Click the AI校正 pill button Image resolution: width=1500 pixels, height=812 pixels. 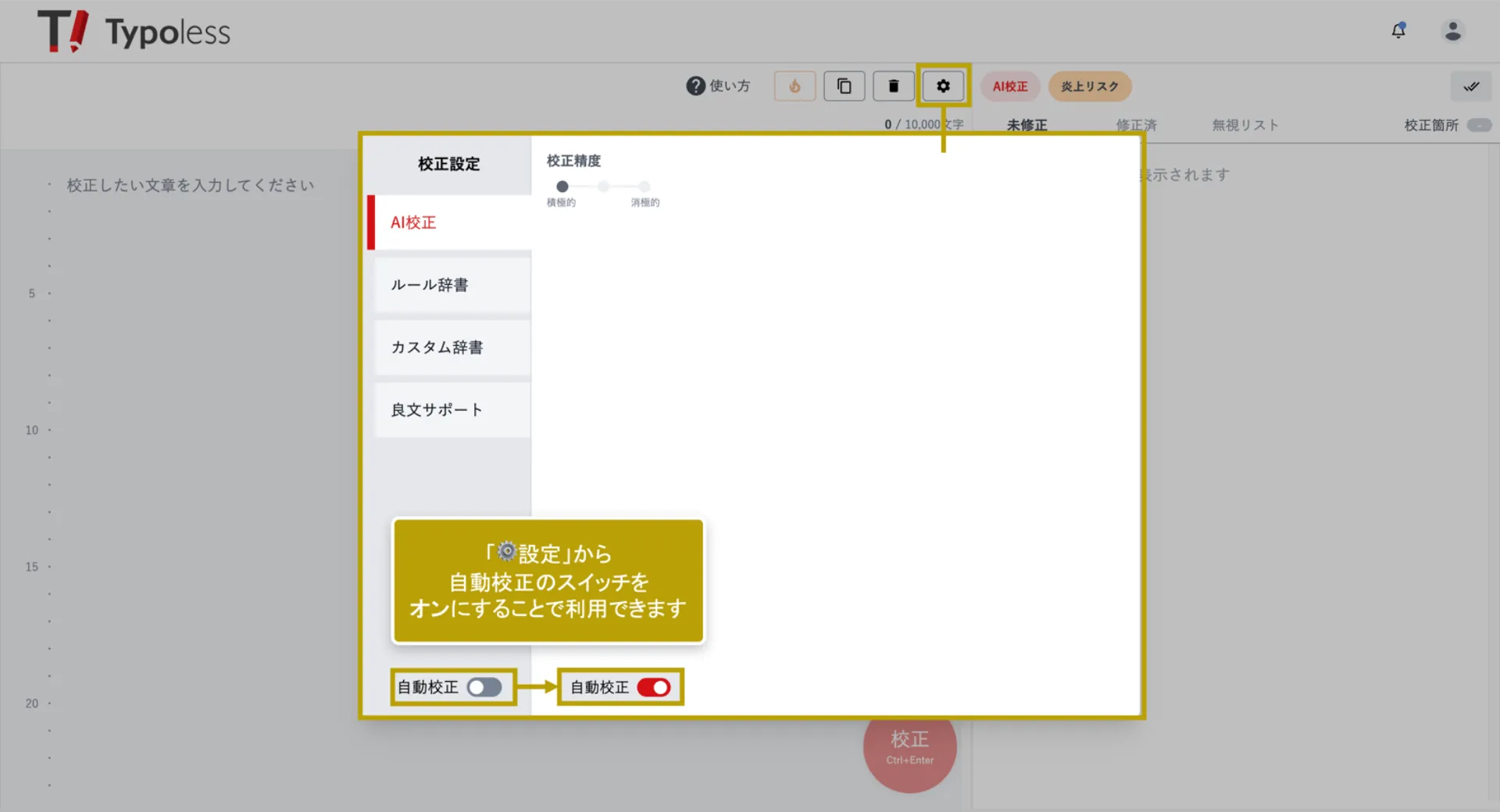pos(1010,87)
